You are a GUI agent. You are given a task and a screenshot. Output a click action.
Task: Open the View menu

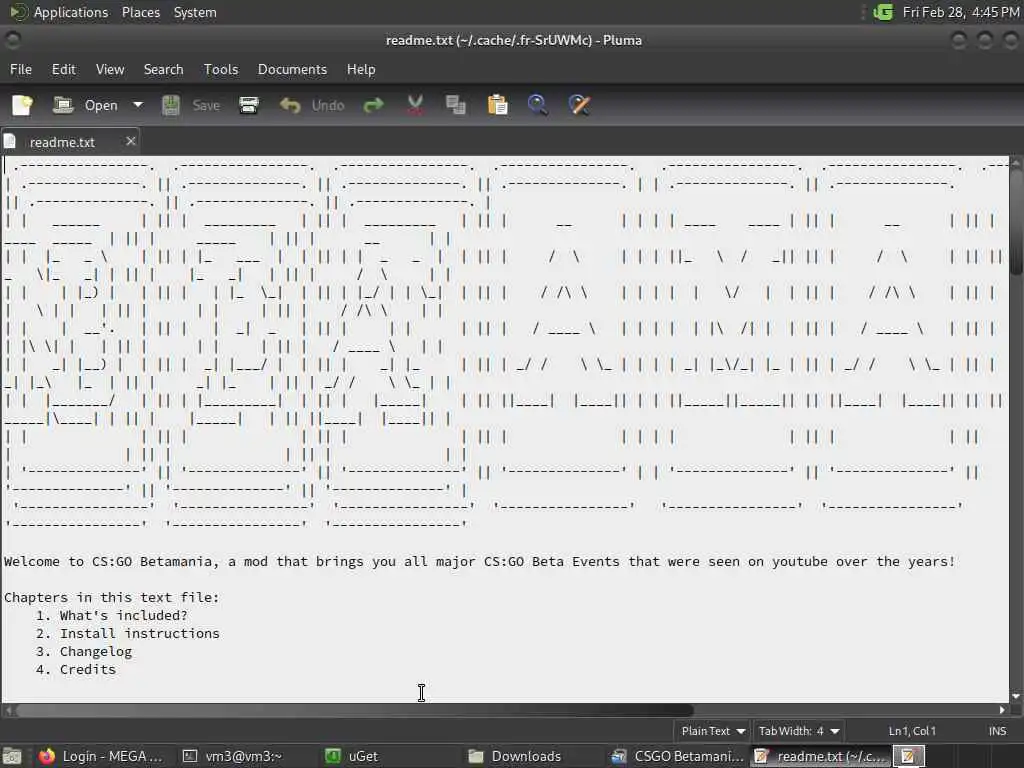[x=110, y=69]
